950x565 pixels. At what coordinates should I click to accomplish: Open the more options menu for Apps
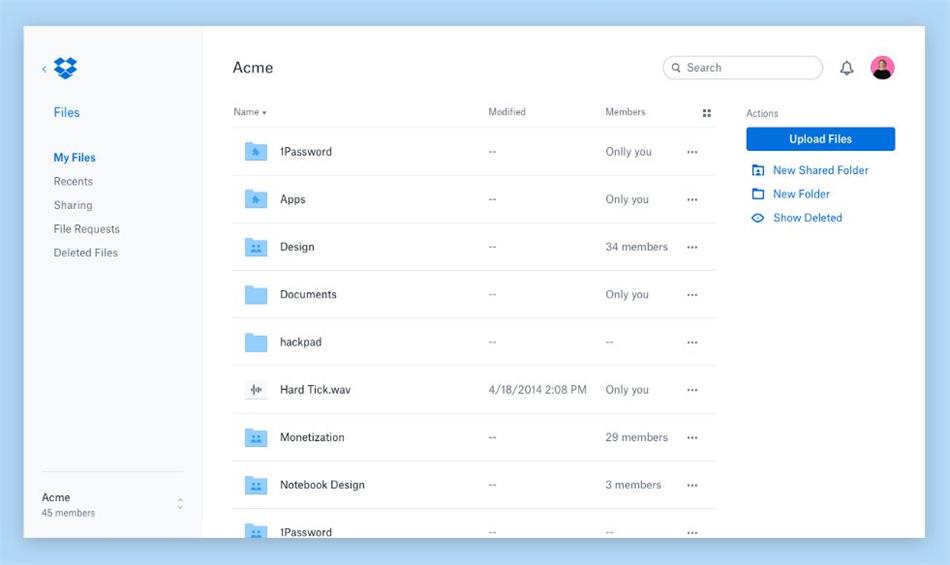[x=692, y=200]
